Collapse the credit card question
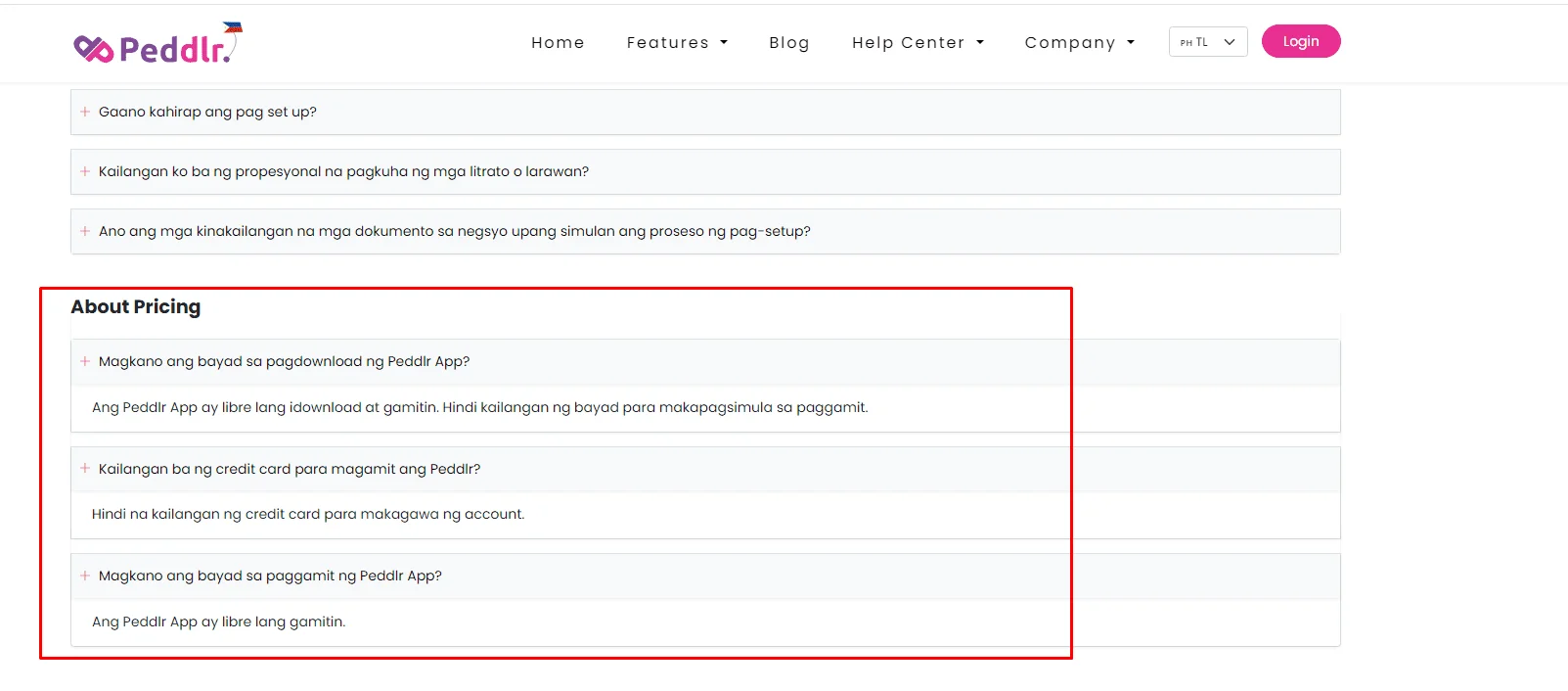Image resolution: width=1568 pixels, height=691 pixels. click(705, 470)
